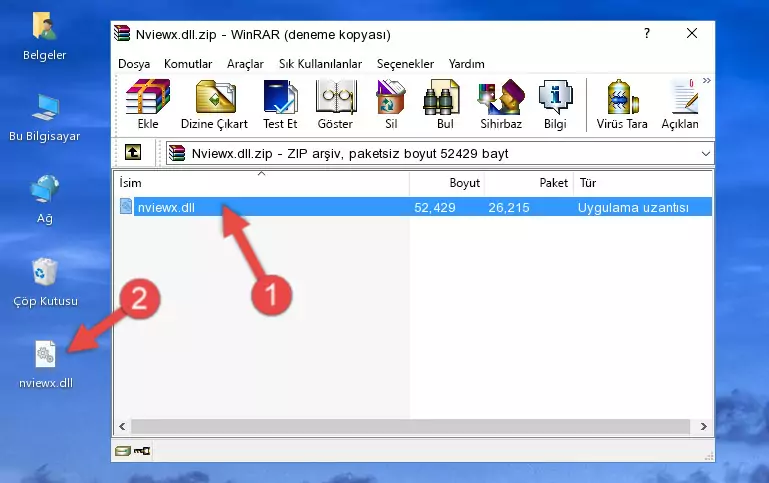This screenshot has width=769, height=483.
Task: Click the help question mark button
Action: [647, 33]
